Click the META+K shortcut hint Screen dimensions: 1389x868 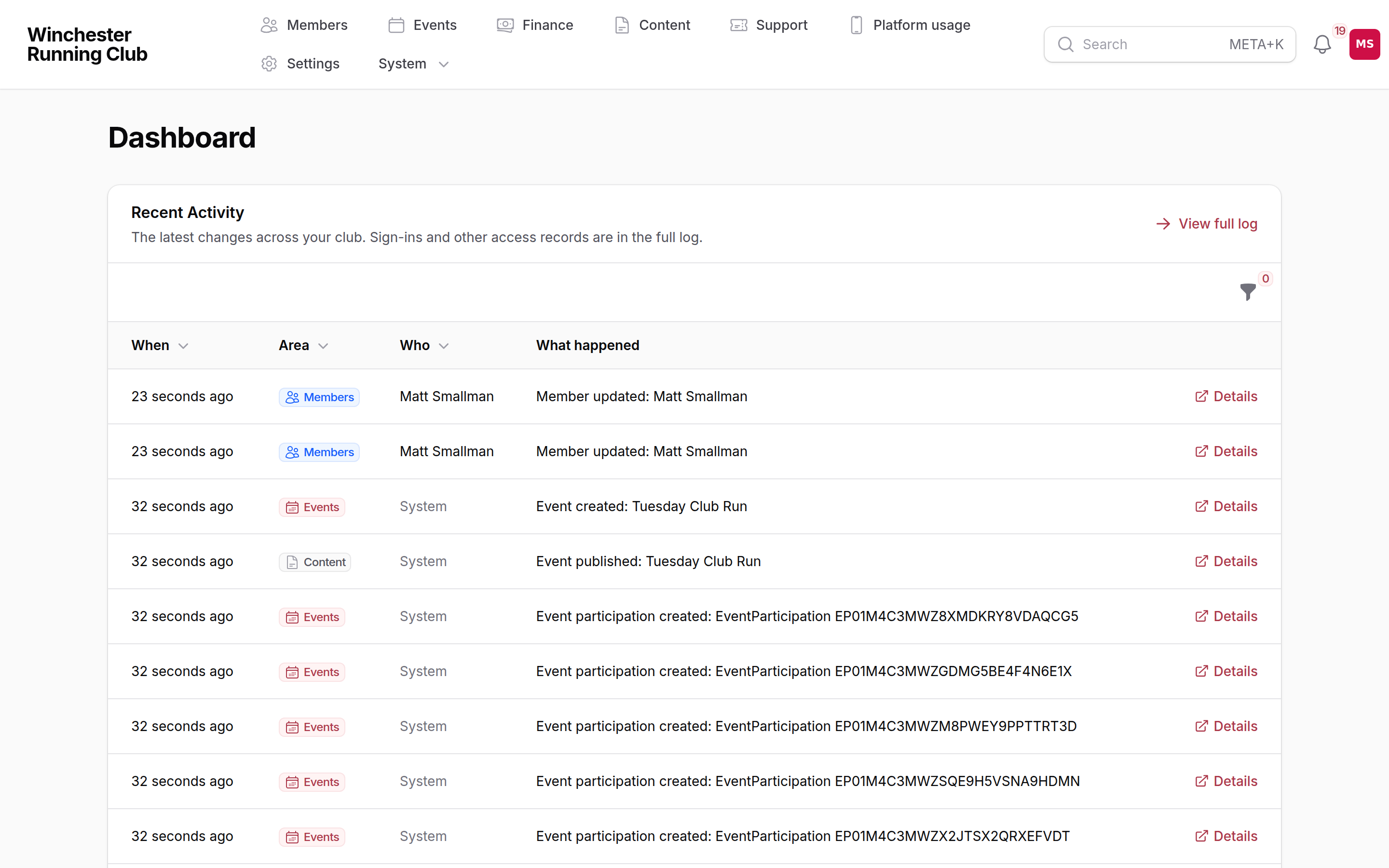[x=1256, y=44]
